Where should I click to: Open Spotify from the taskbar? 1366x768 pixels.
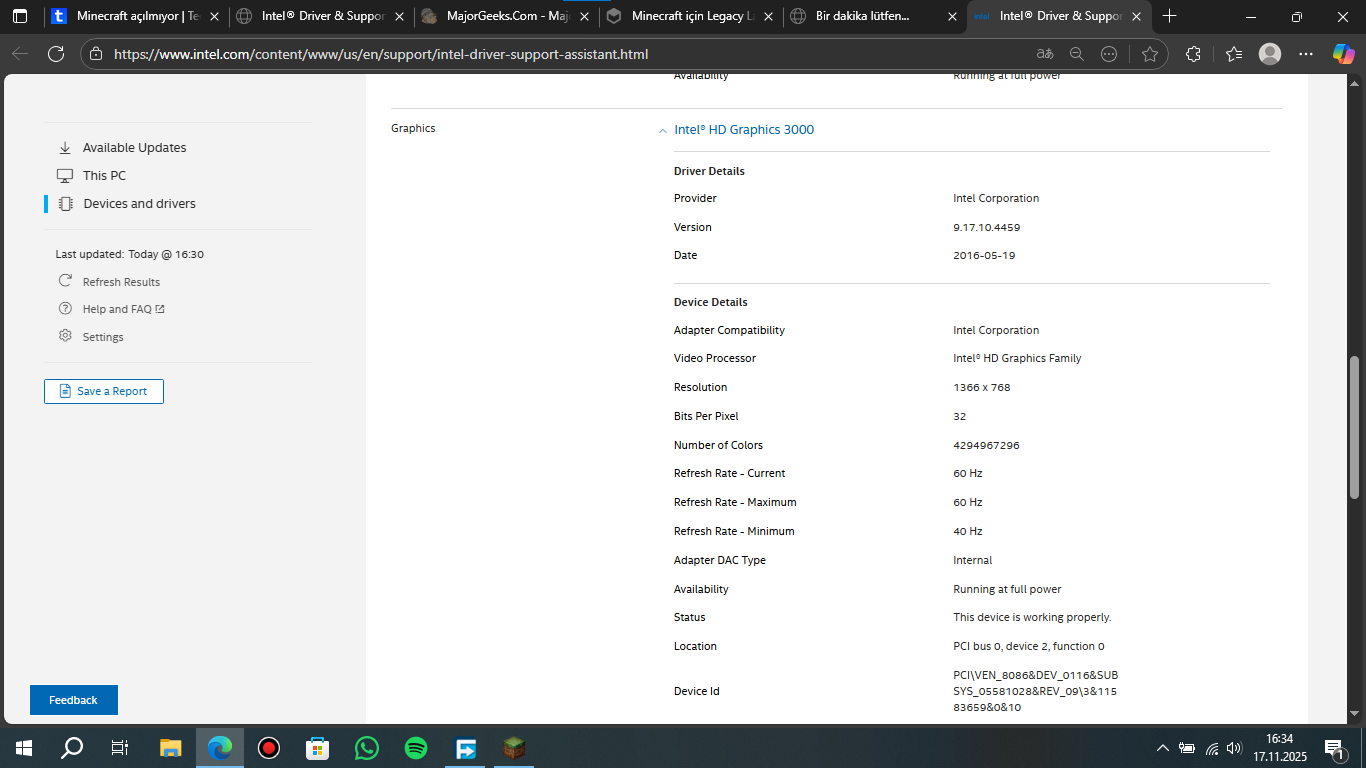416,748
